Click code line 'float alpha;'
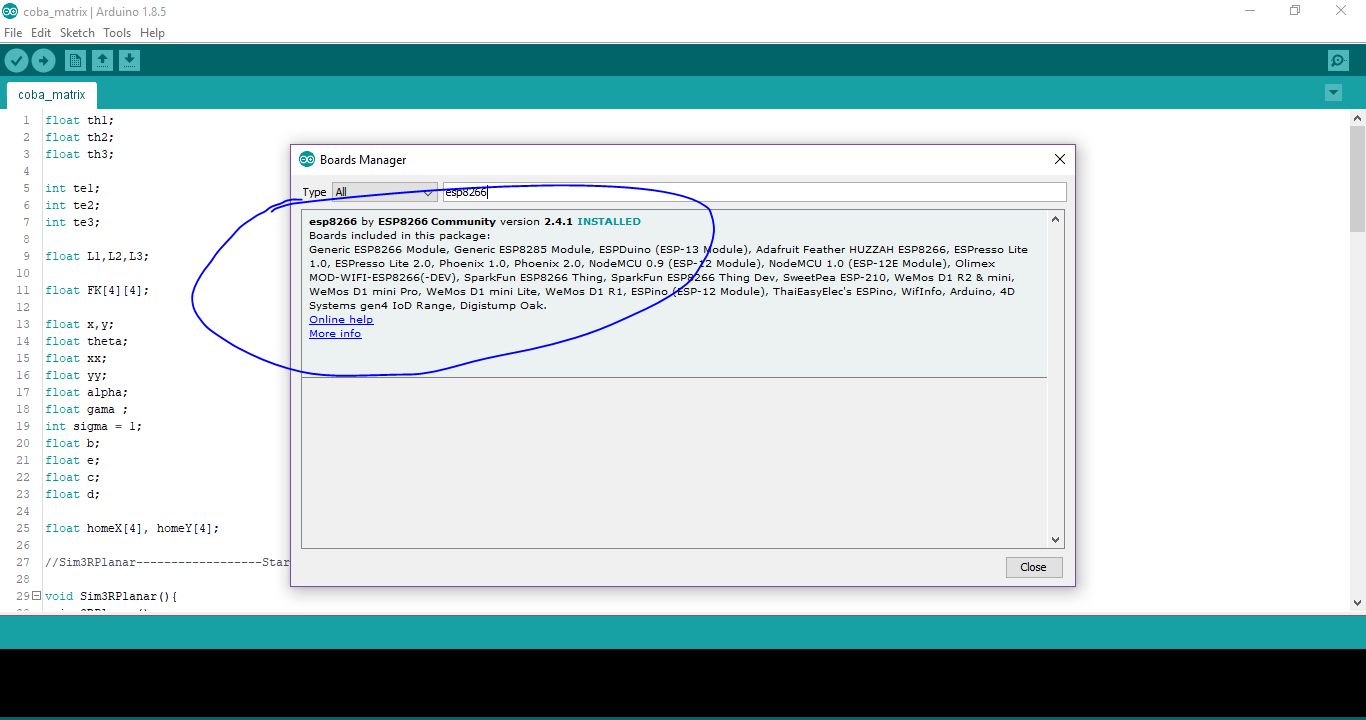The image size is (1366, 720). (x=87, y=392)
